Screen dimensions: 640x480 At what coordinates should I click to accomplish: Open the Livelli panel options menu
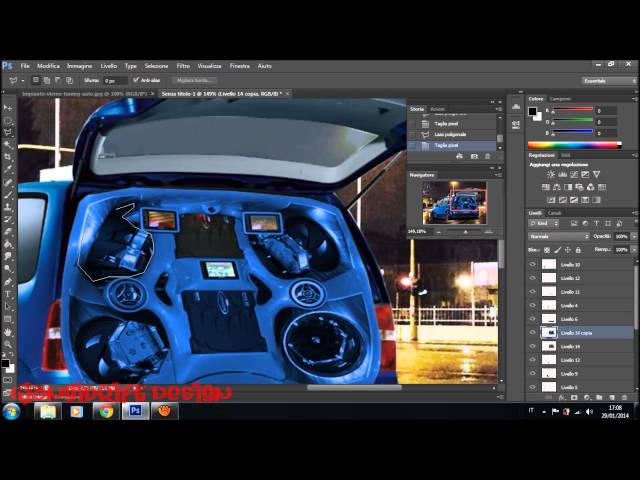point(635,213)
